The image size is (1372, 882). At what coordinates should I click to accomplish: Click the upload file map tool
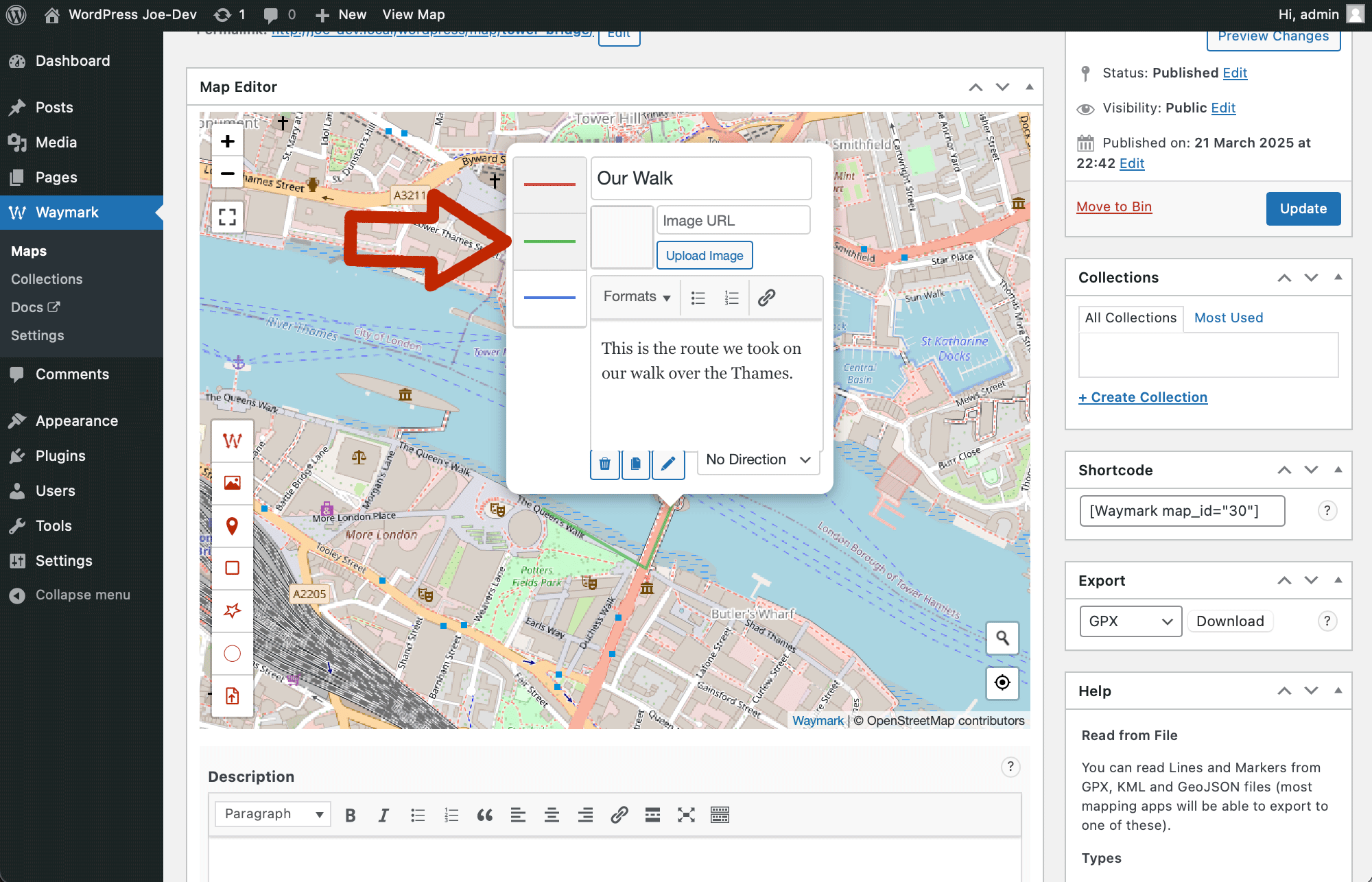(x=233, y=696)
